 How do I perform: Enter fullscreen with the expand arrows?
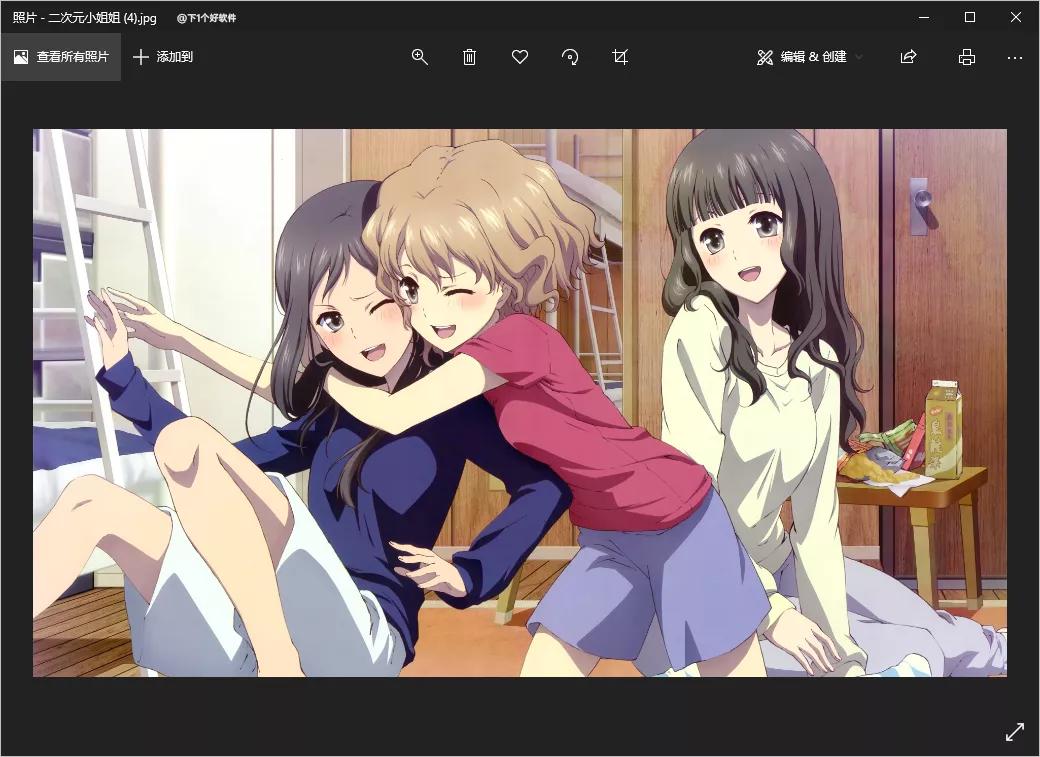1016,731
